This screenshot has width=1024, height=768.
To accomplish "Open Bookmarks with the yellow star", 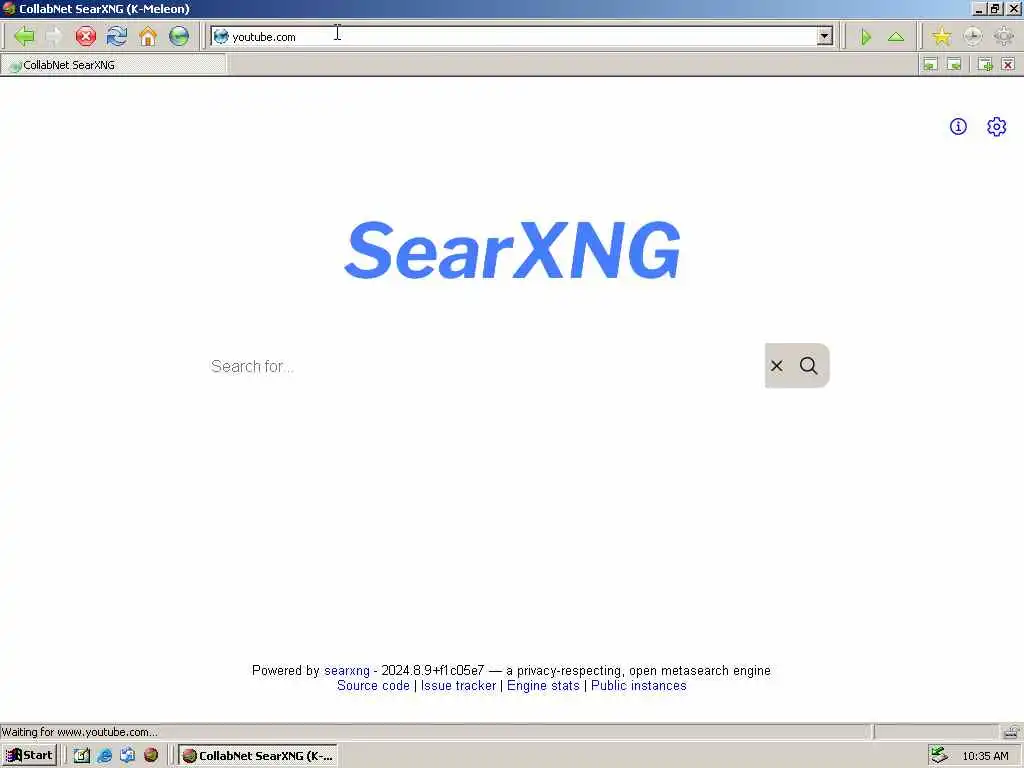I will [942, 36].
